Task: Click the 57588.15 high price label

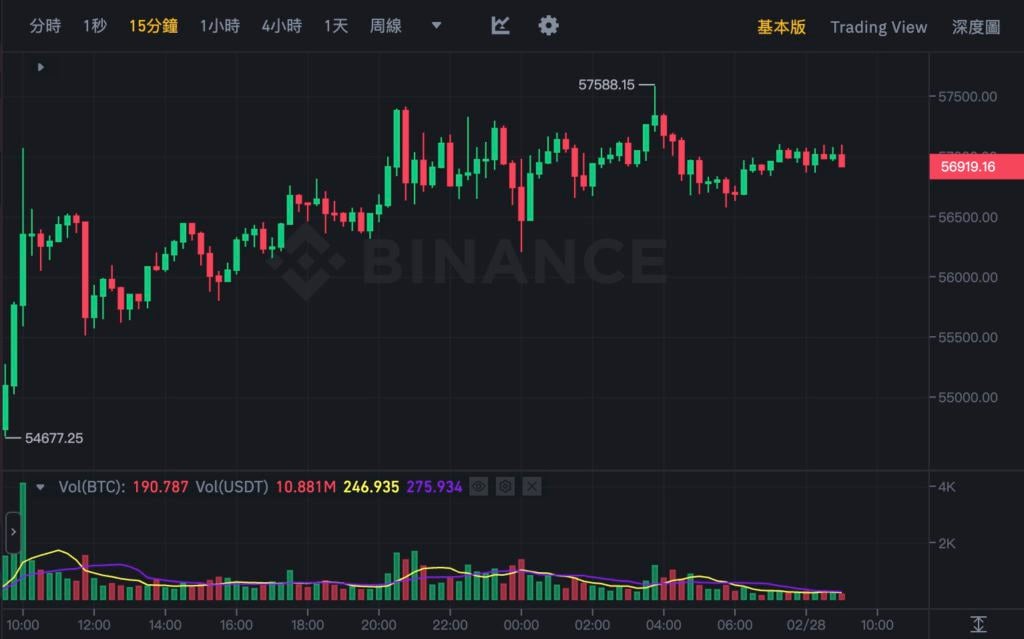Action: click(x=606, y=85)
